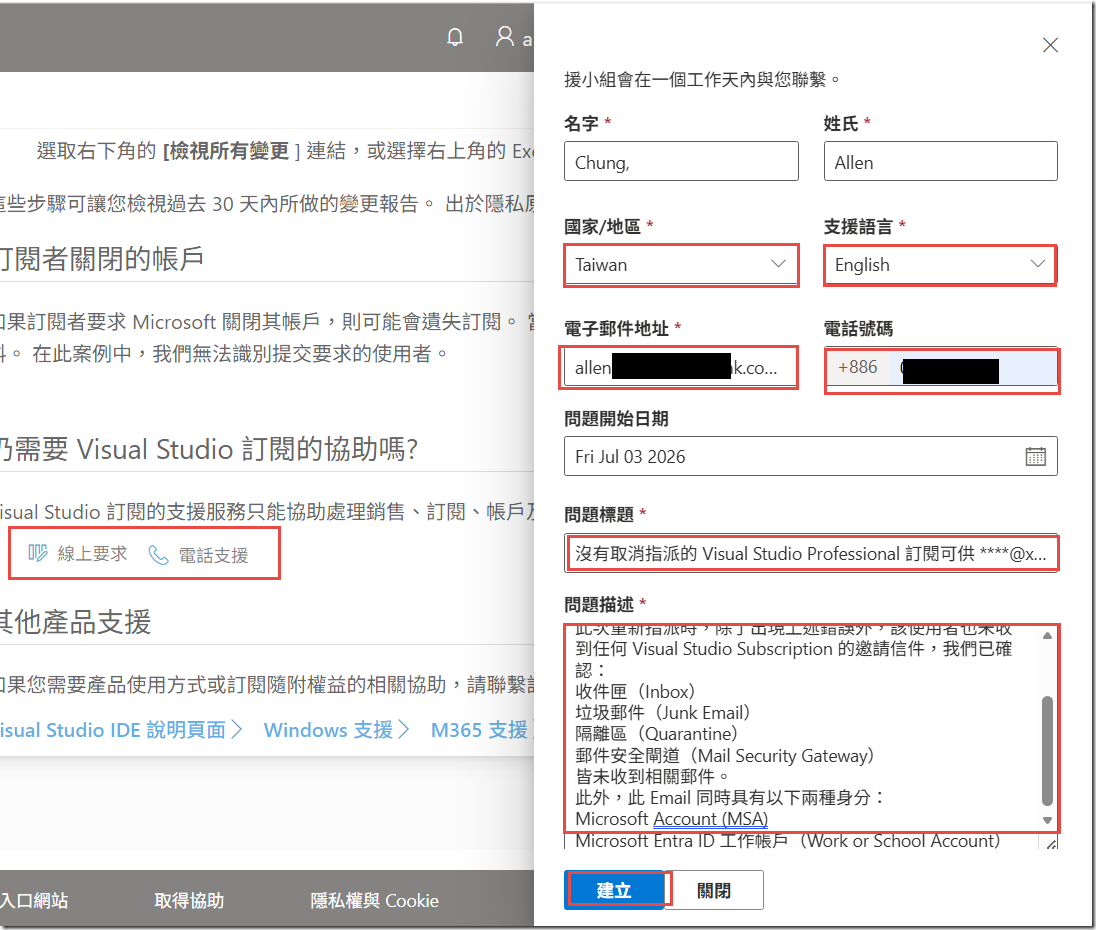Click the +886 country code prefix
Screen dimensions: 1096x930
click(857, 367)
